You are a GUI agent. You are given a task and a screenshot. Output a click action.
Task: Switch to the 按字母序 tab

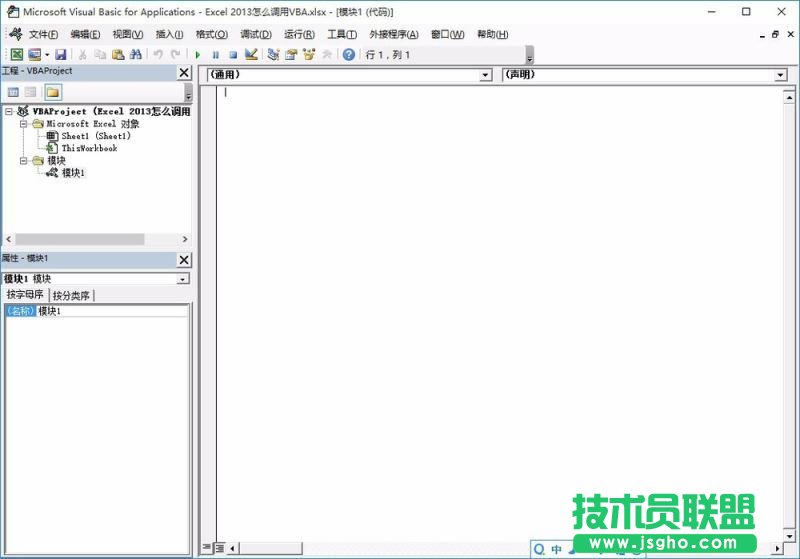coord(25,295)
